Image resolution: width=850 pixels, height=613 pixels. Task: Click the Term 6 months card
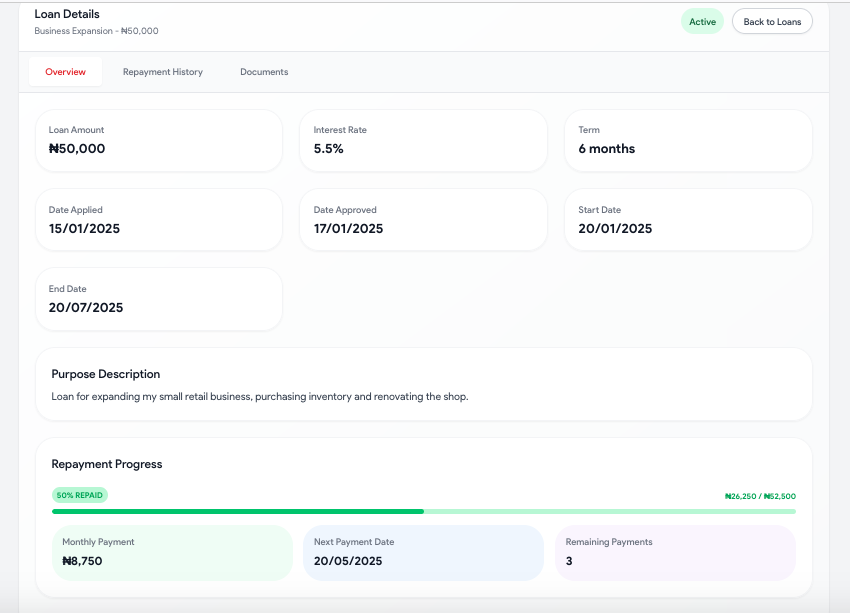[x=688, y=141]
